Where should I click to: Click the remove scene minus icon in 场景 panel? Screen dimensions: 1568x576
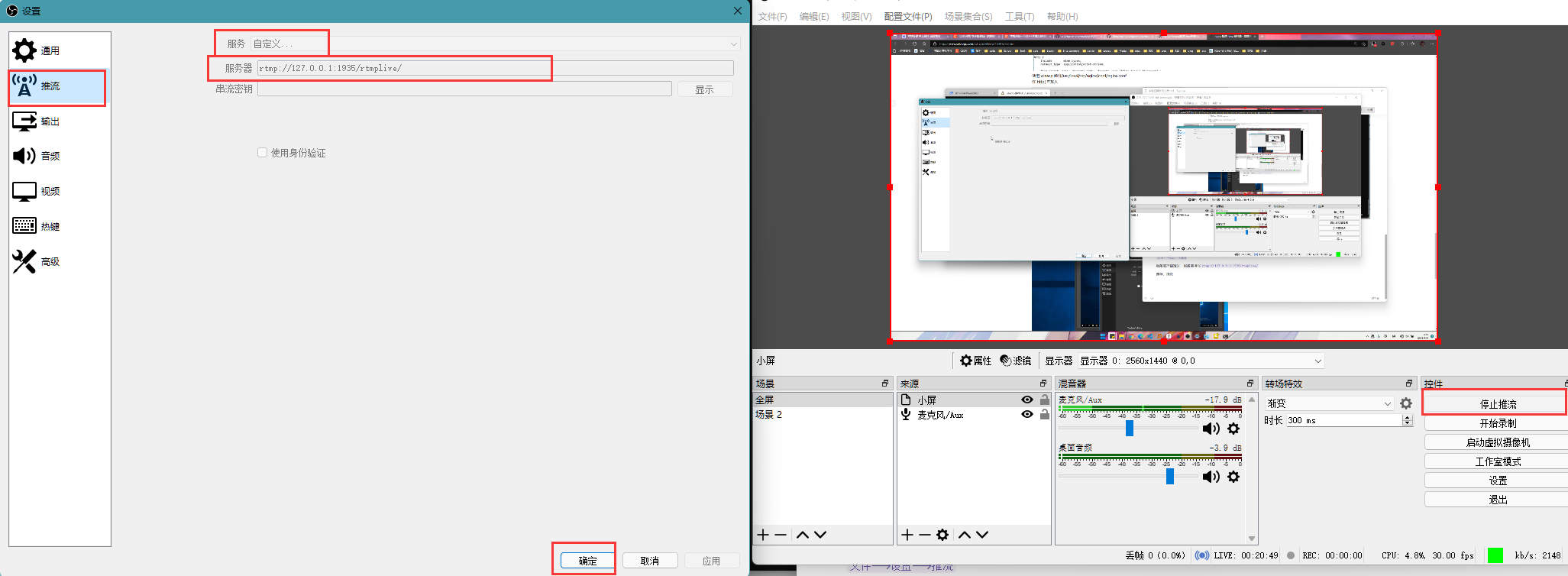tap(781, 535)
